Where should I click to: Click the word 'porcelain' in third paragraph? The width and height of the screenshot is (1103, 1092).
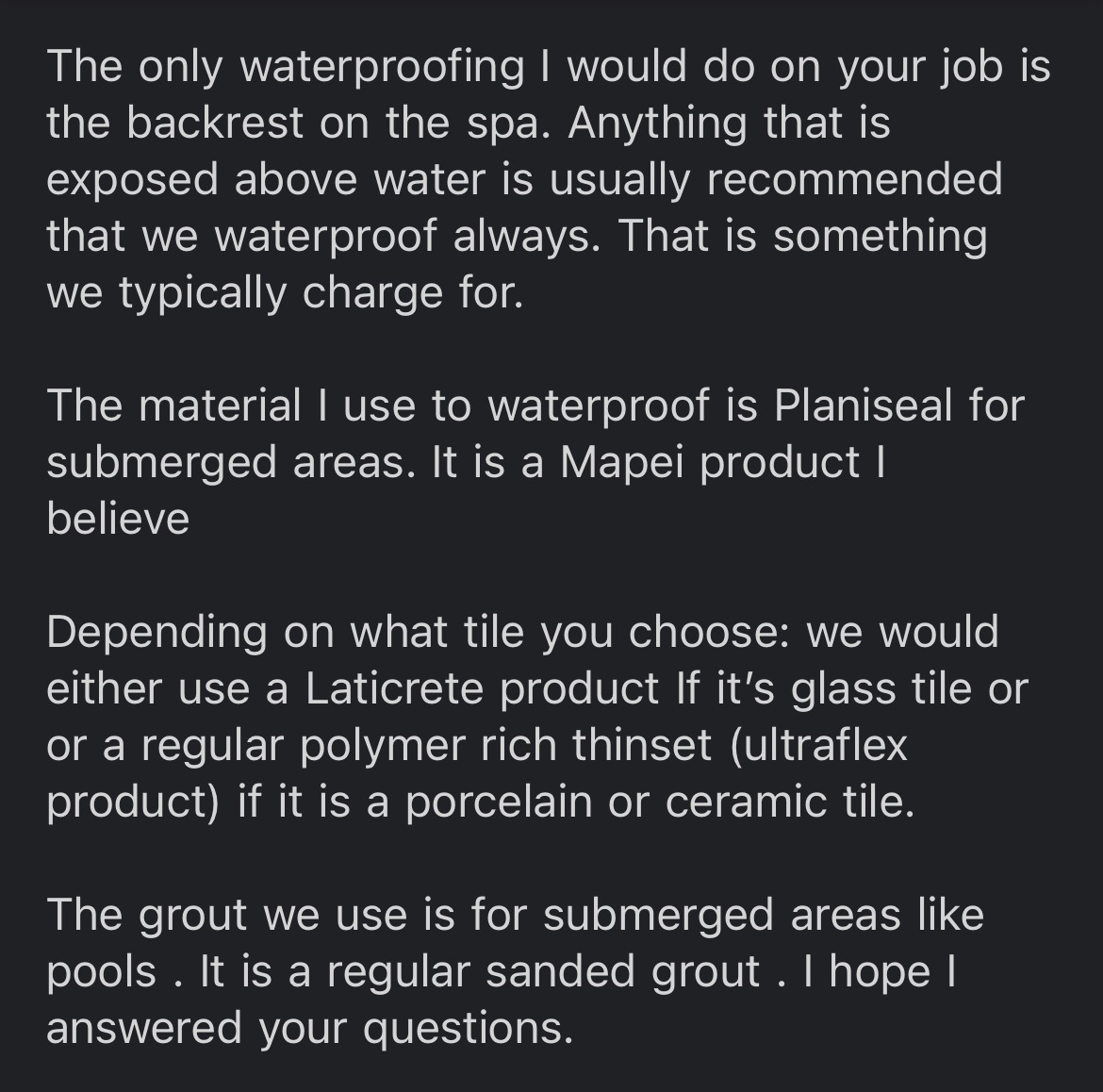point(499,802)
